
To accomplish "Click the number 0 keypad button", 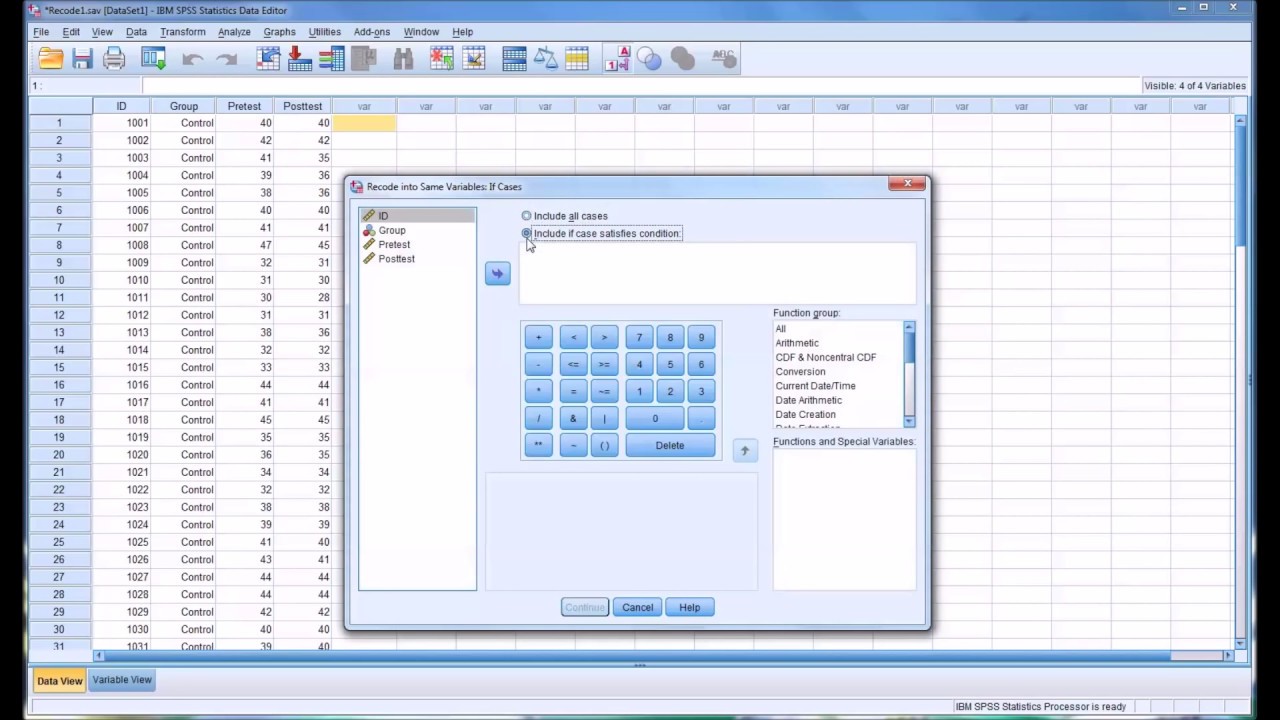I will click(655, 418).
